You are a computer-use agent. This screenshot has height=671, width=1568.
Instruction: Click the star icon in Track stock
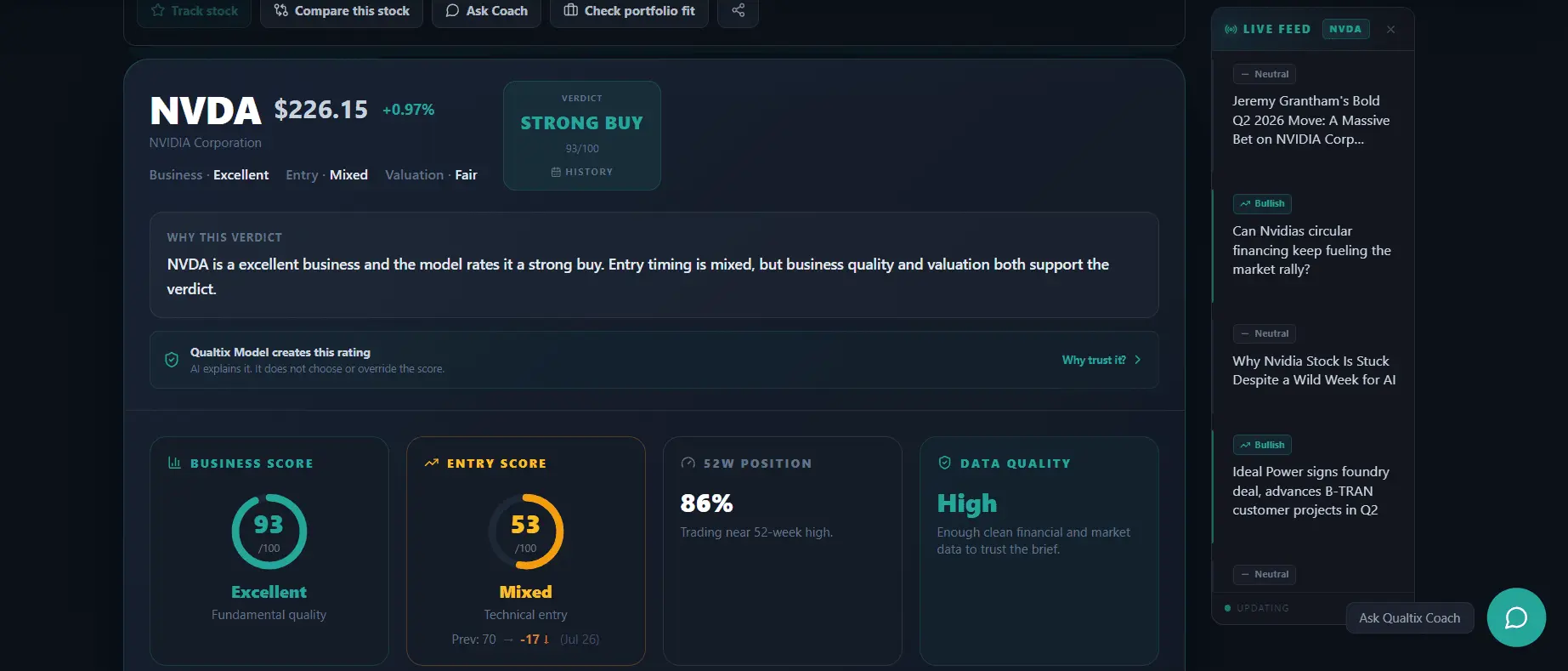point(157,11)
